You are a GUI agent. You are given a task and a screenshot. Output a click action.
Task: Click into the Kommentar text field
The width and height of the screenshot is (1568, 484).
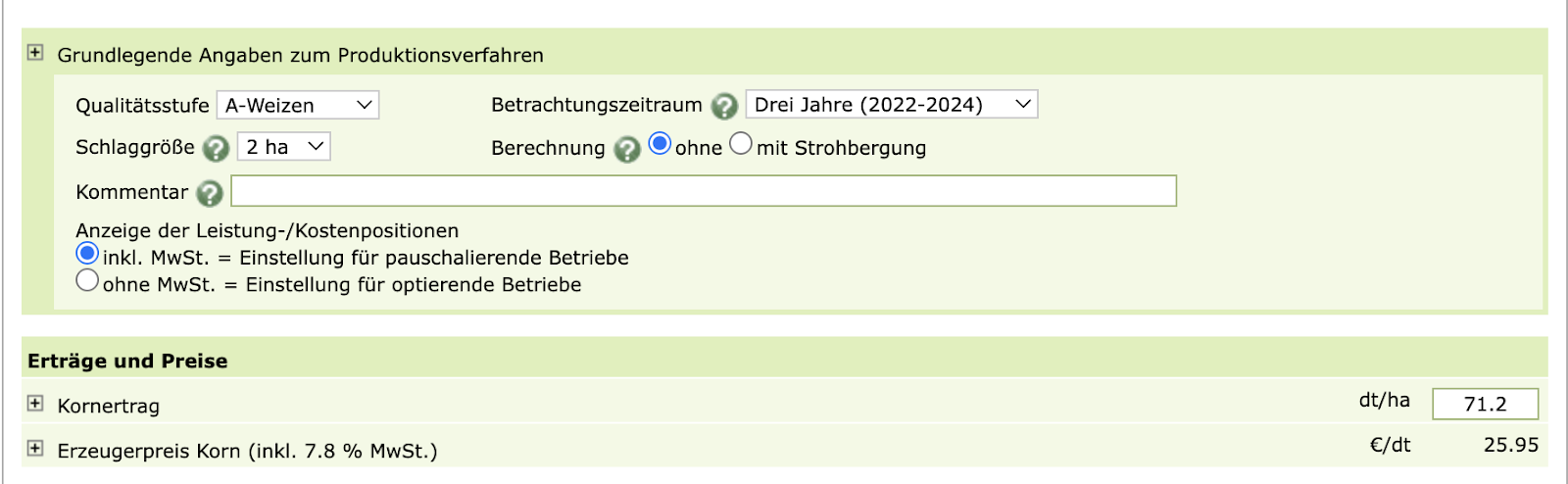pos(703,191)
